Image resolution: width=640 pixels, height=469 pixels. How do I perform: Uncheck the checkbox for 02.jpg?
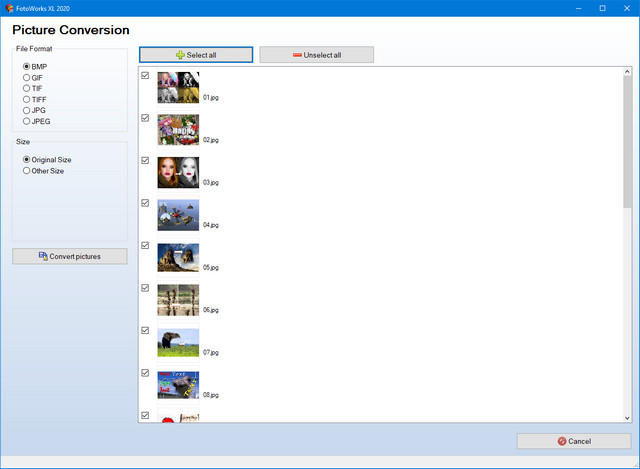tap(145, 118)
